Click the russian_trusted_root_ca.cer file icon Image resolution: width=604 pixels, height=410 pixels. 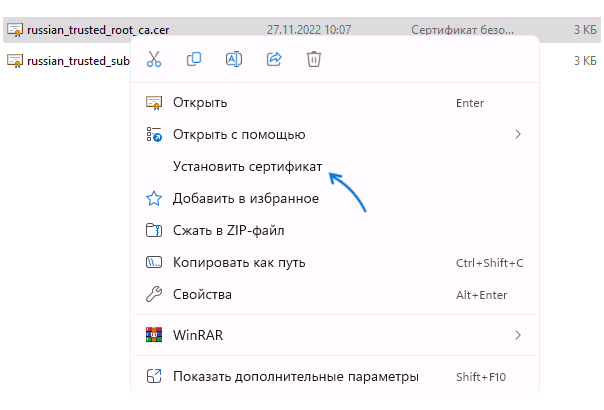[15, 30]
